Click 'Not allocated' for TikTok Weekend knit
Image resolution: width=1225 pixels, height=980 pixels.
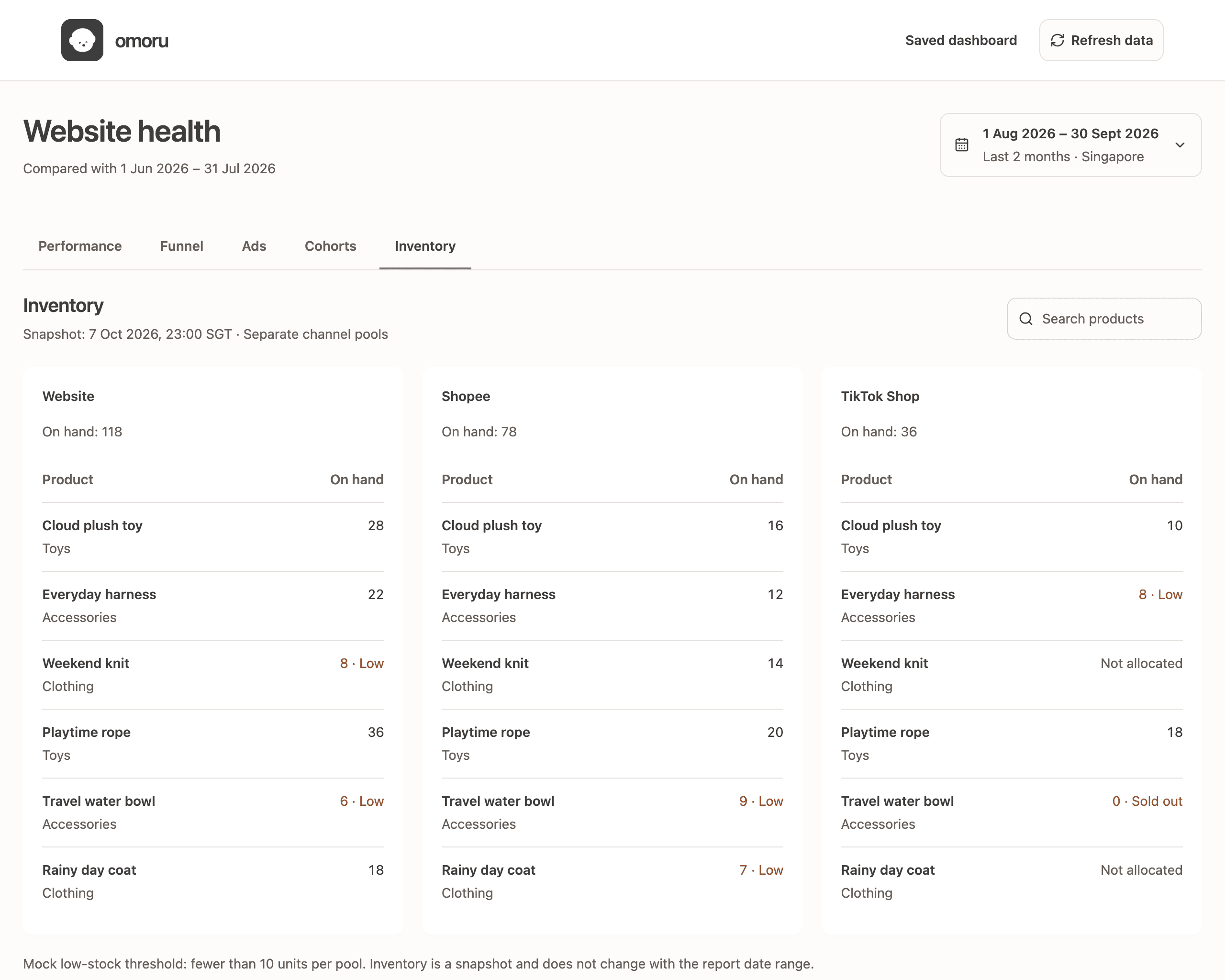1141,663
